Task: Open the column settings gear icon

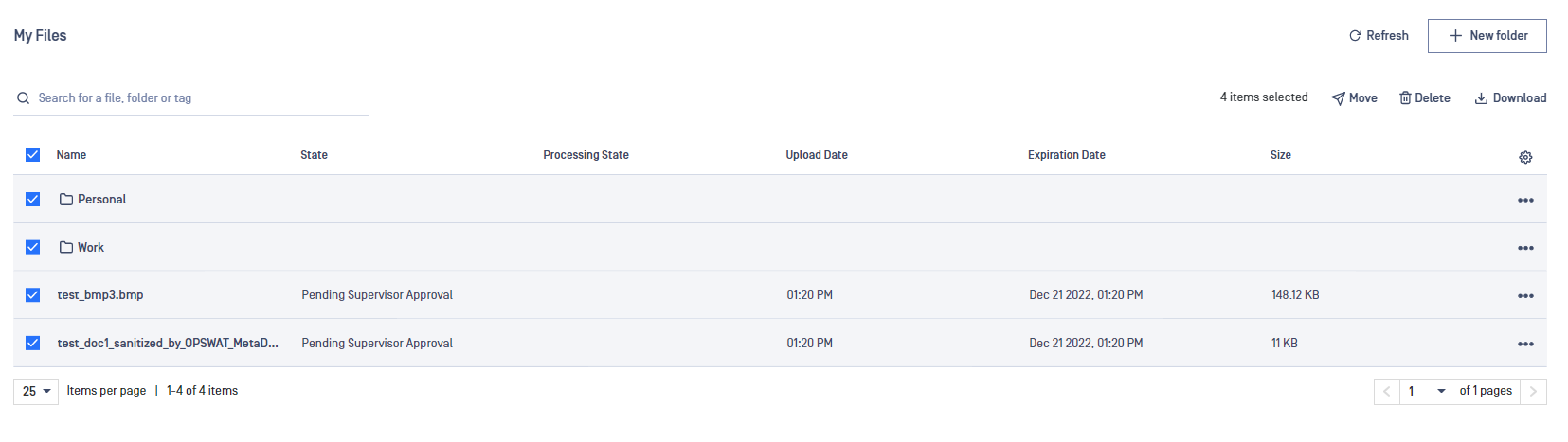Action: (x=1525, y=157)
